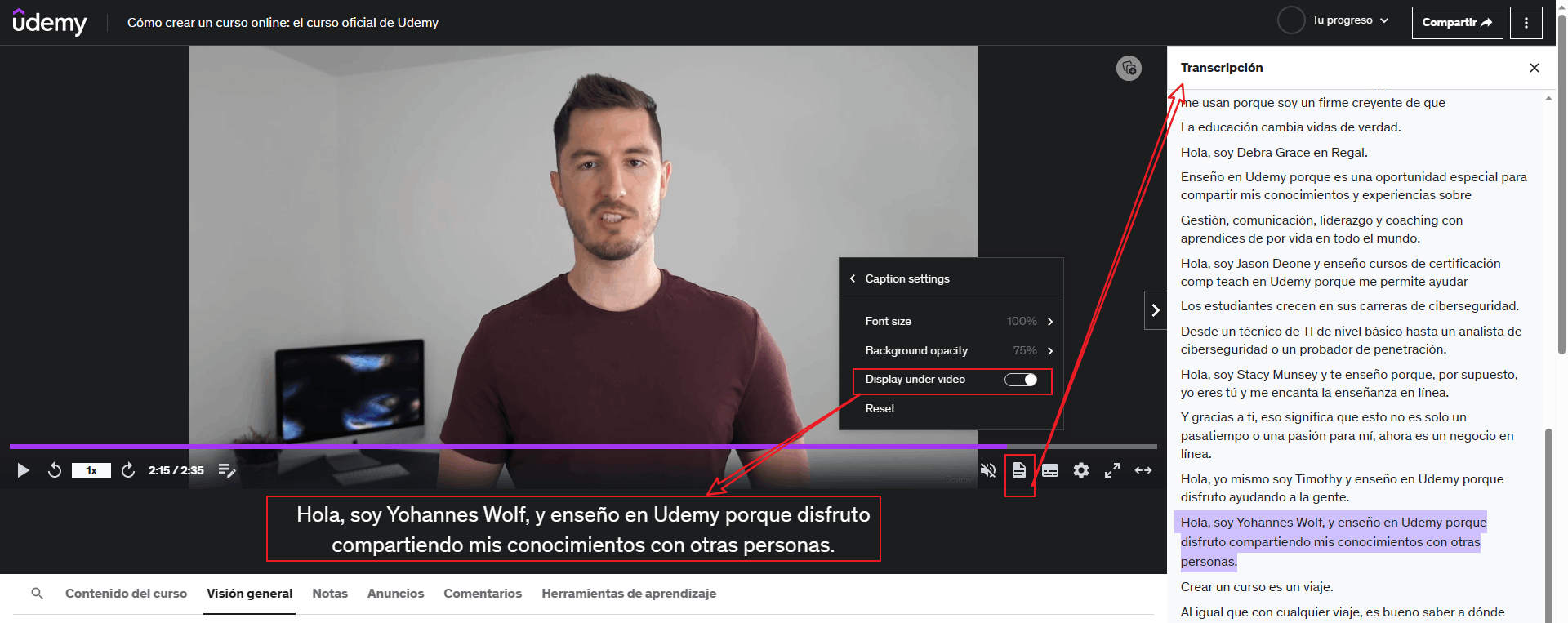This screenshot has height=623, width=1568.
Task: Rewind the video five seconds
Action: pos(55,470)
